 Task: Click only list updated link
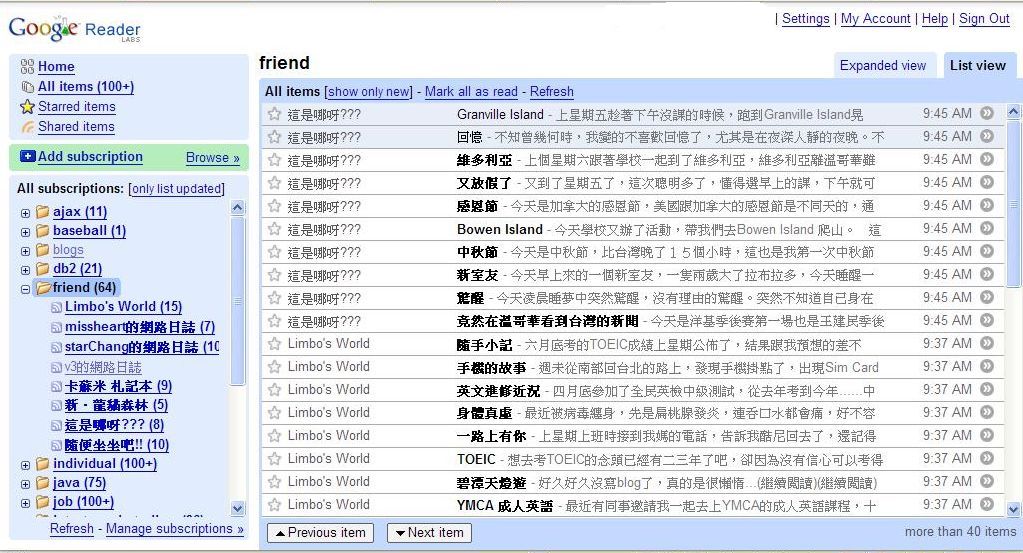pyautogui.click(x=176, y=189)
